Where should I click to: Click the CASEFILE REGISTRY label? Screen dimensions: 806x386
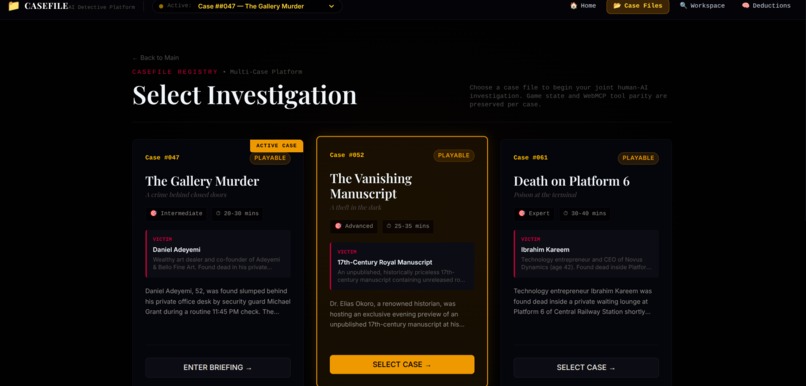tap(175, 72)
